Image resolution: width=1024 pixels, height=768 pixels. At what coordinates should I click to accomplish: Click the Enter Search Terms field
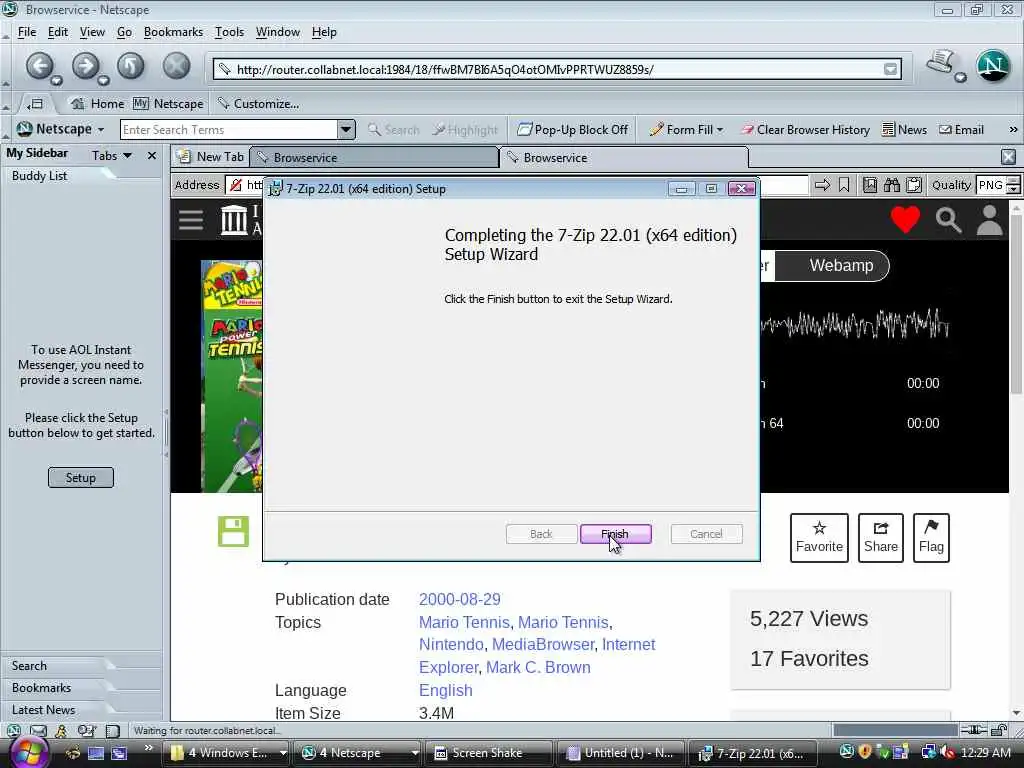pos(229,129)
